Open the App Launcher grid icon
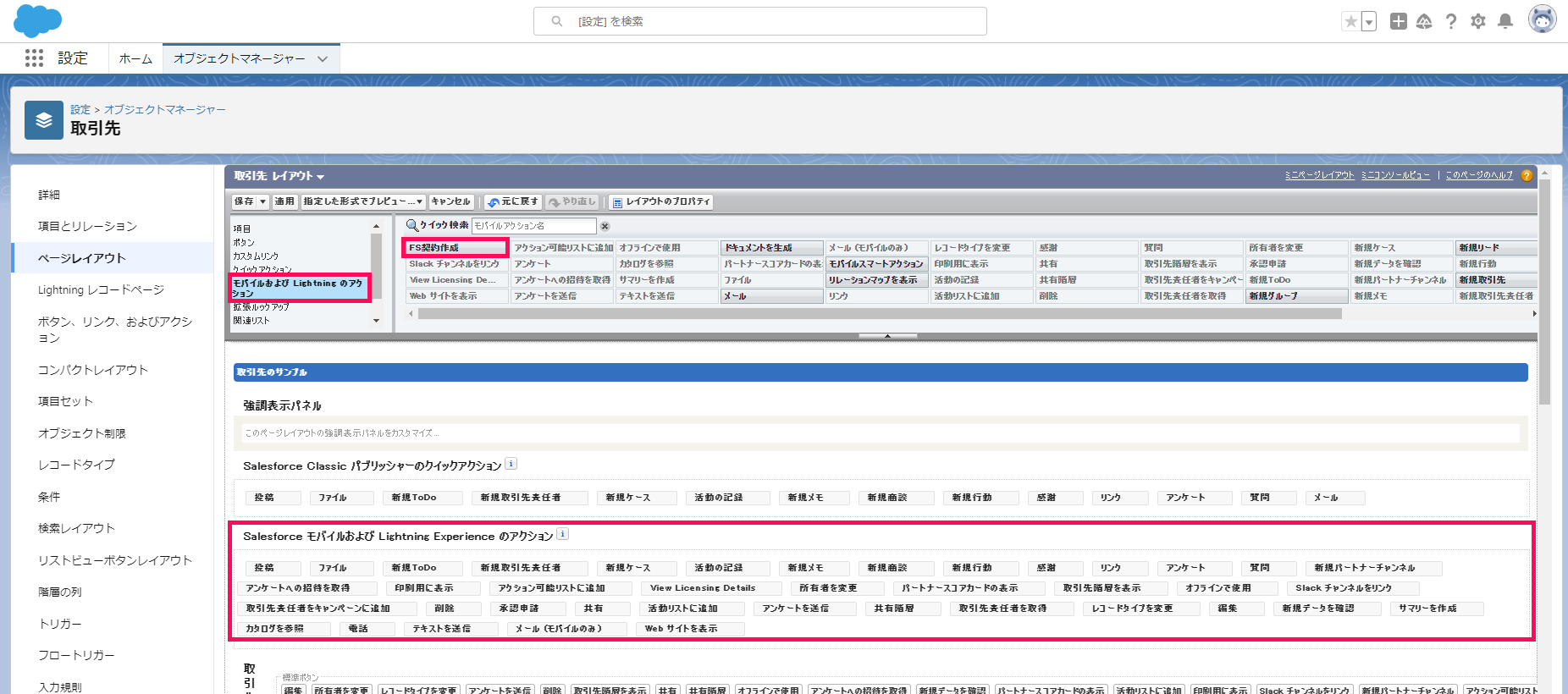This screenshot has width=1568, height=694. 34,58
